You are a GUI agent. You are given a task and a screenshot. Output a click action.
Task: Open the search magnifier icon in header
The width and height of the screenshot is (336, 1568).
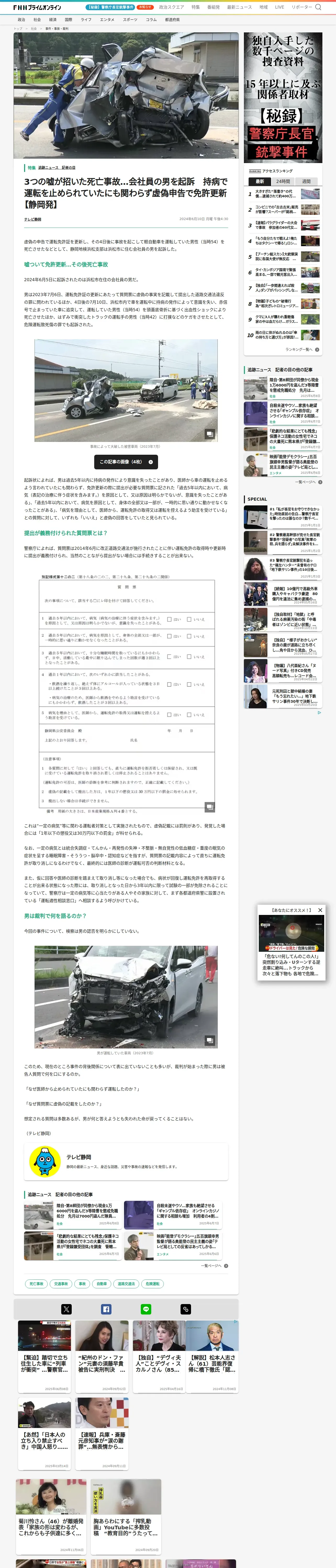click(x=318, y=7)
